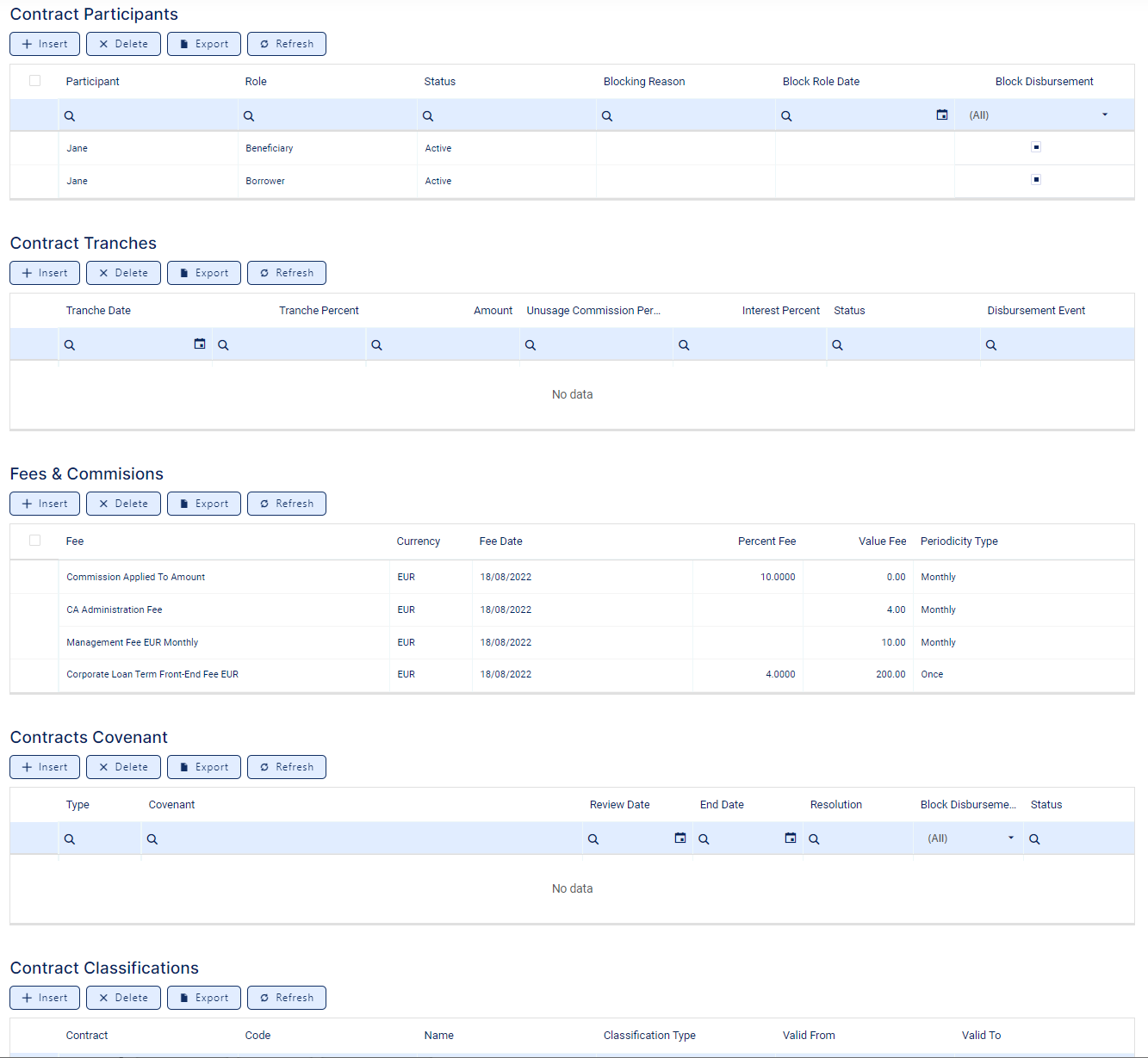
Task: Expand Block Disbursement (All) dropdown in Covenant grid
Action: click(1010, 838)
